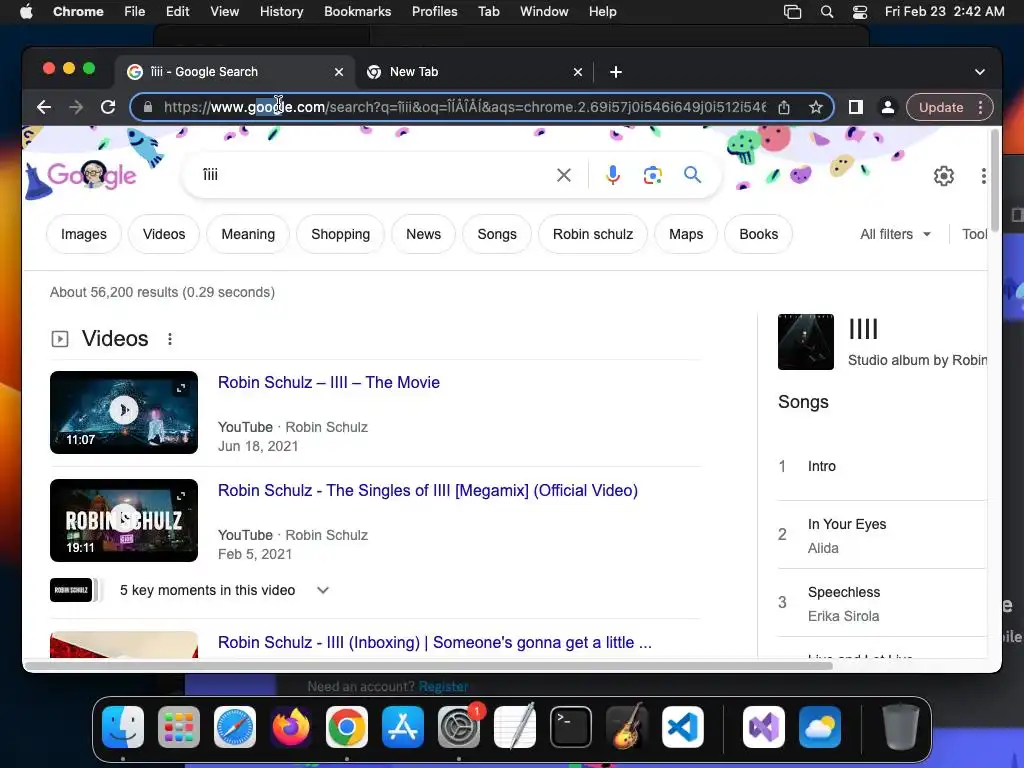Bookmark this page with the star icon
Screen dimensions: 1024x768
pos(816,107)
